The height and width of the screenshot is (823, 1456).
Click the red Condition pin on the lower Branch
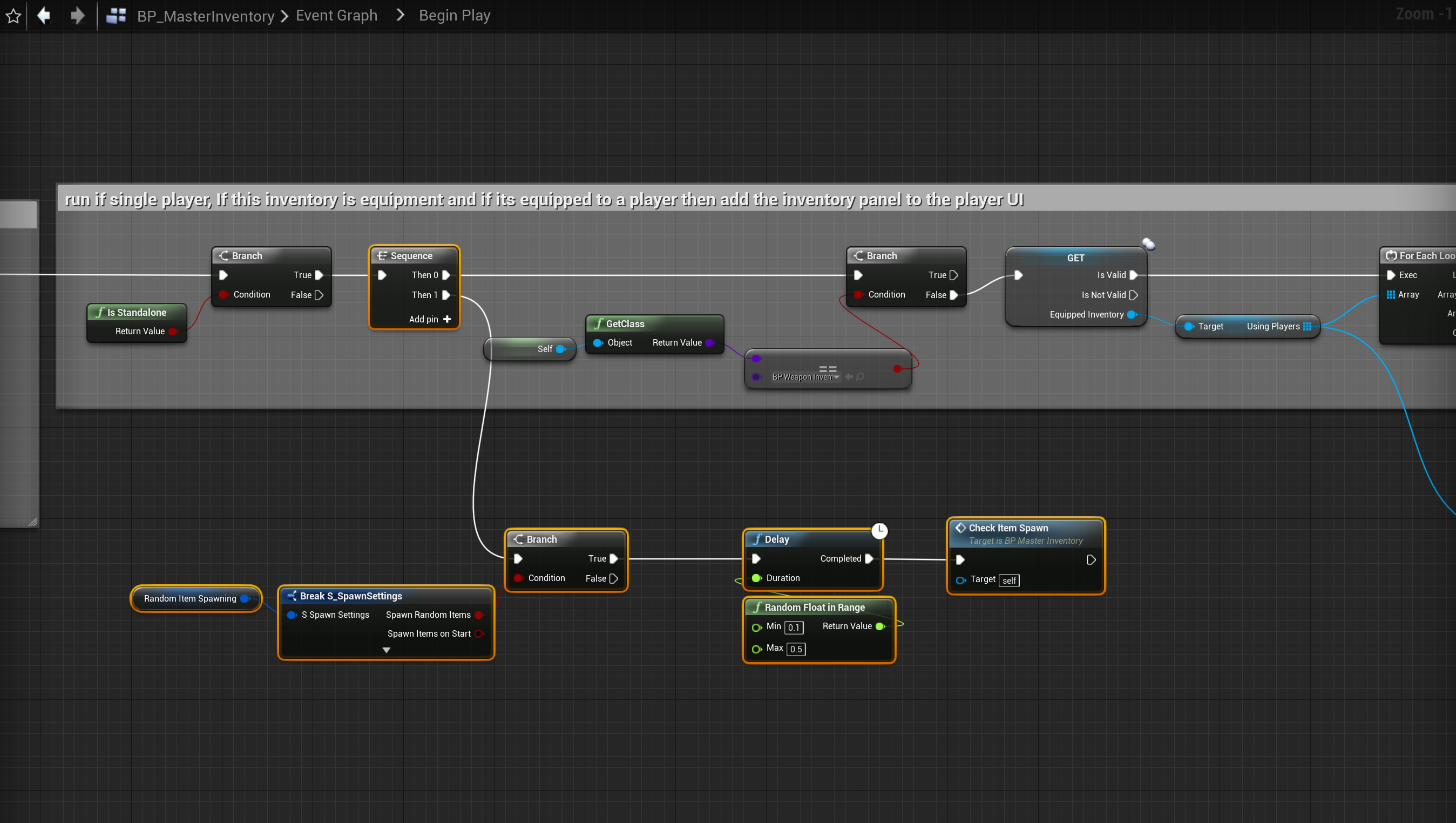point(518,578)
